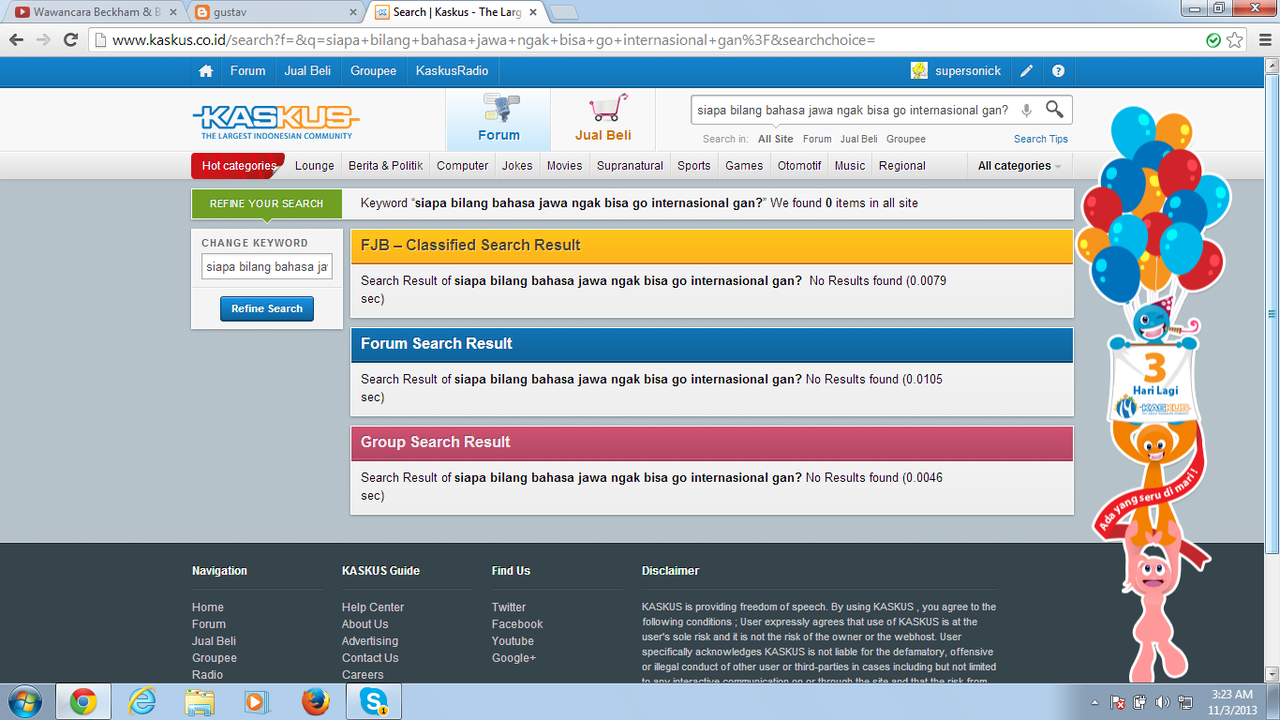This screenshot has height=720, width=1280.
Task: Click the supersonick username link
Action: (x=968, y=71)
